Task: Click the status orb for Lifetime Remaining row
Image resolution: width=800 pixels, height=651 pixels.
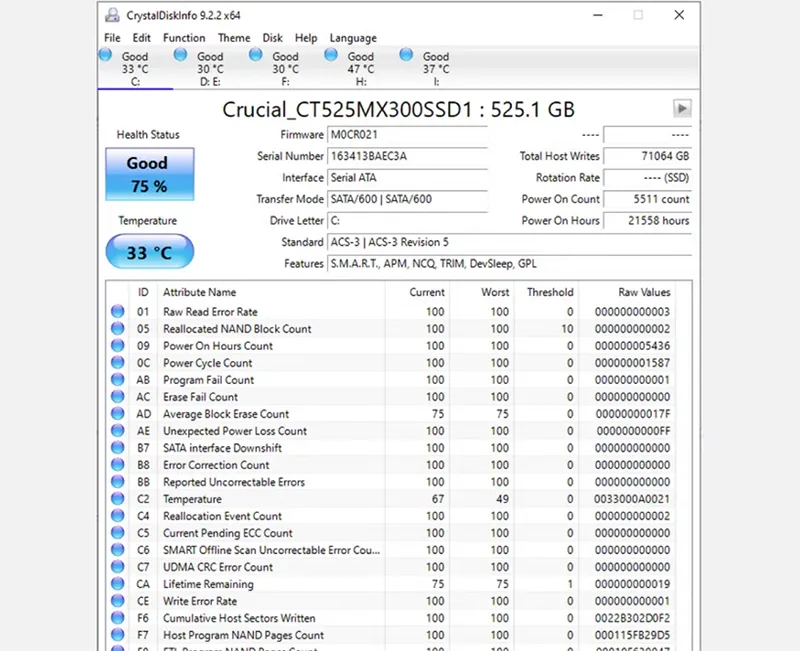Action: tap(119, 584)
